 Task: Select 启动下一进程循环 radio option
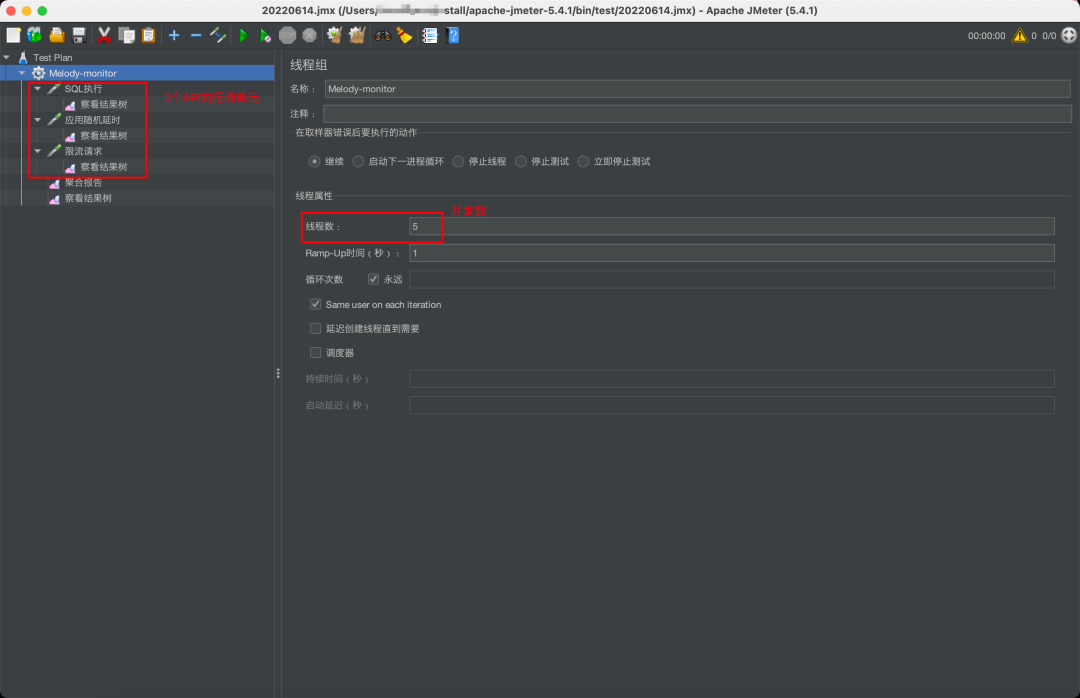[358, 161]
